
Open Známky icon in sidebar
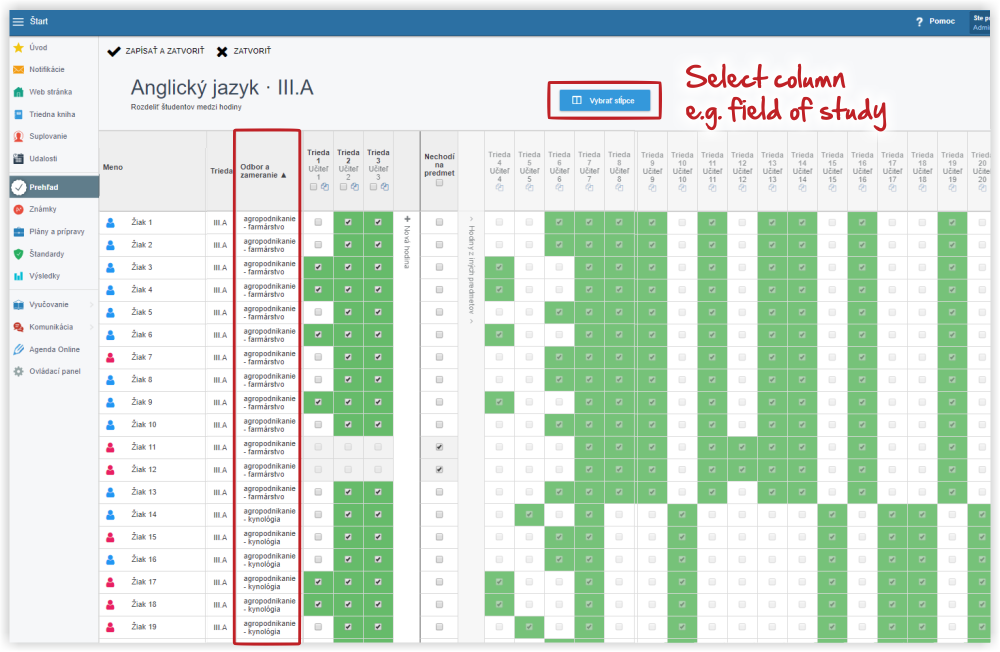pos(18,209)
